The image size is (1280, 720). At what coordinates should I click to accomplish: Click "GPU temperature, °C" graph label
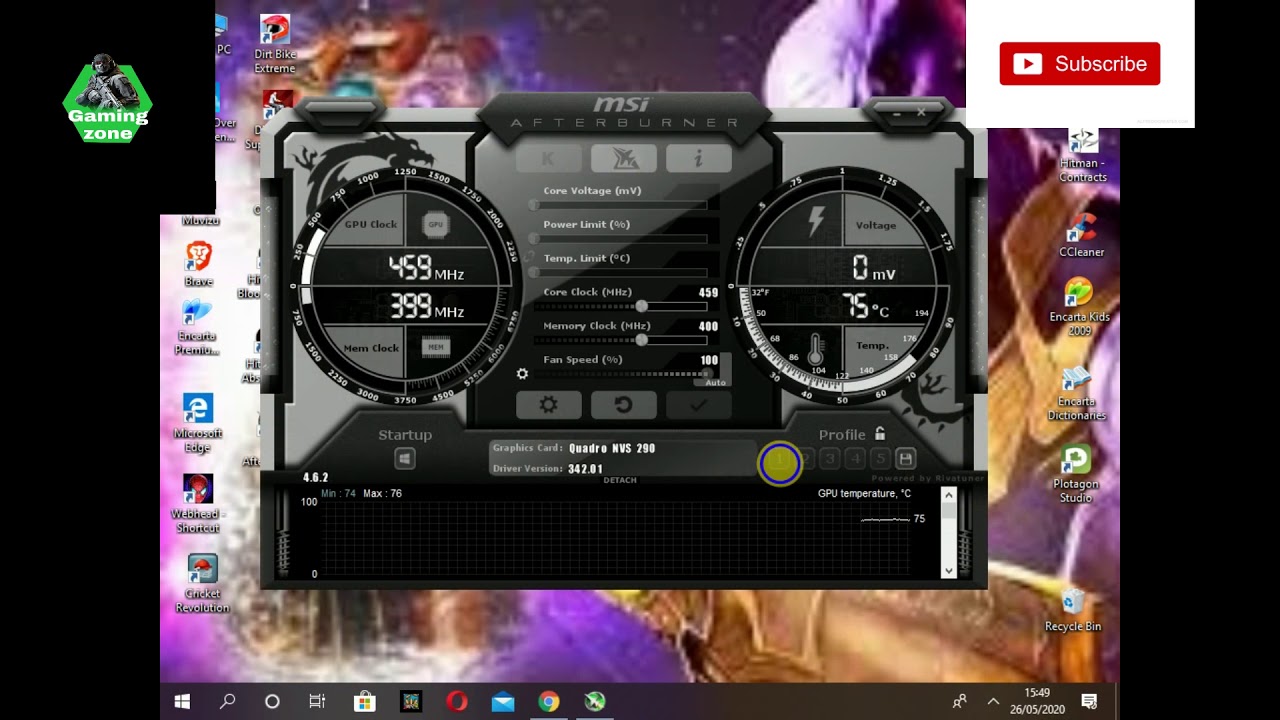[864, 493]
